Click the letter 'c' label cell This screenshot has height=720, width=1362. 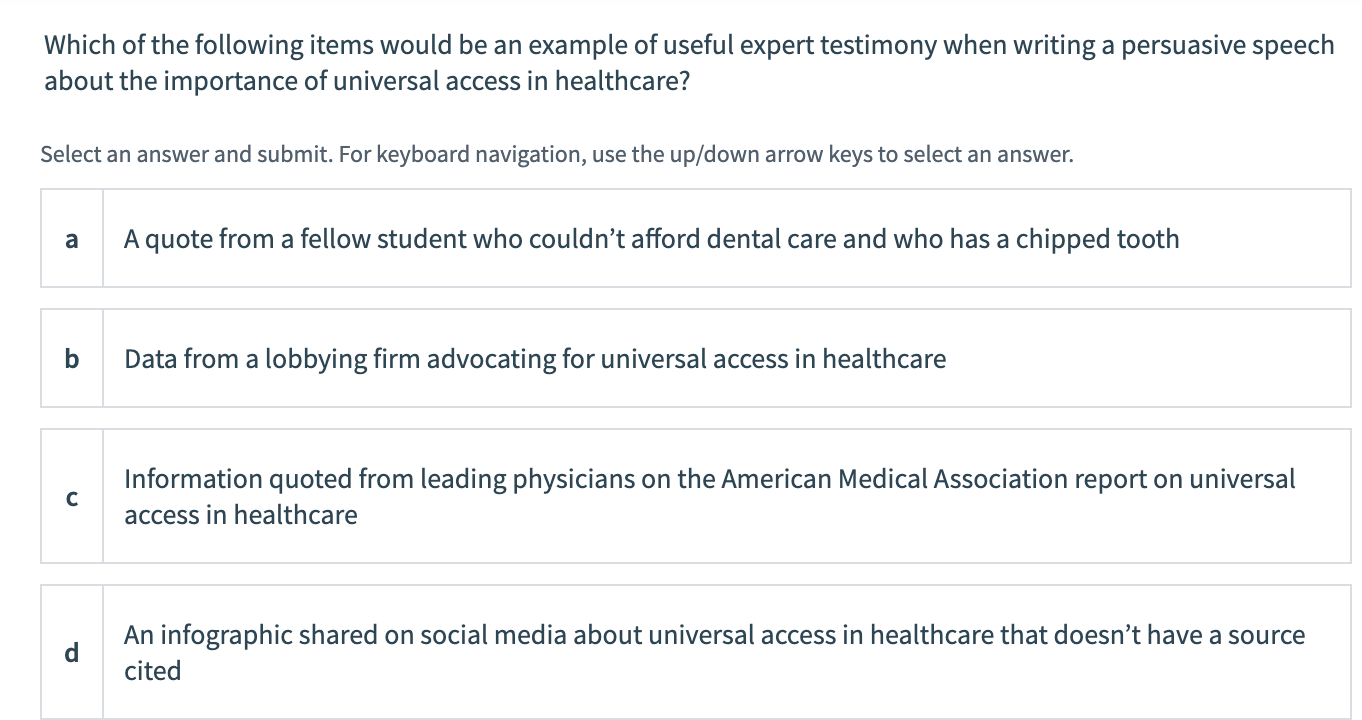[x=70, y=496]
